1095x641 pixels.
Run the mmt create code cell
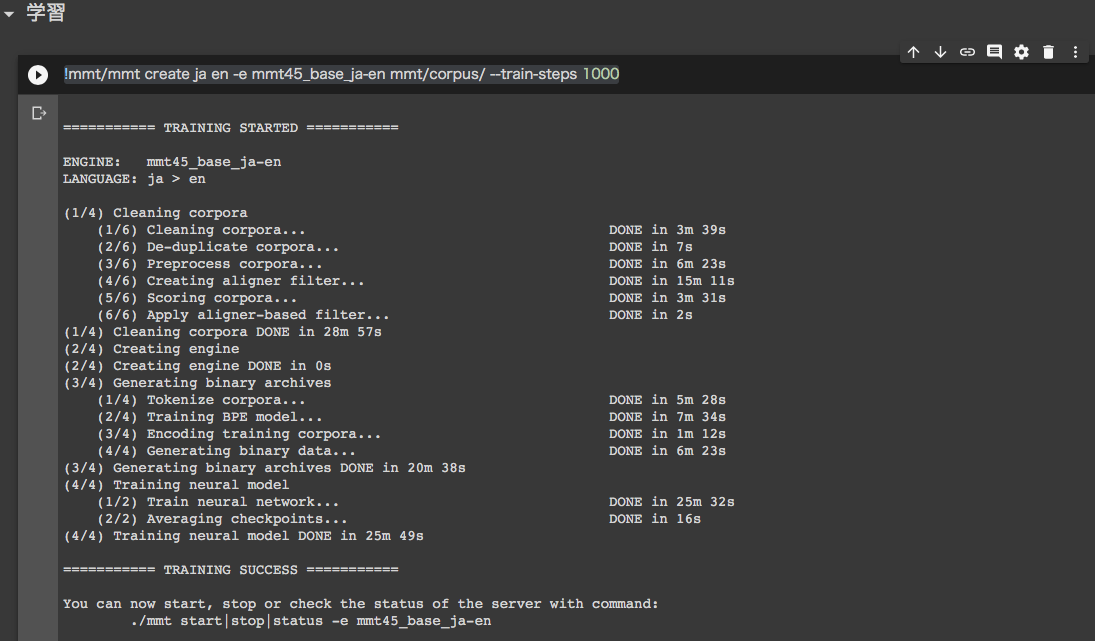[x=38, y=75]
